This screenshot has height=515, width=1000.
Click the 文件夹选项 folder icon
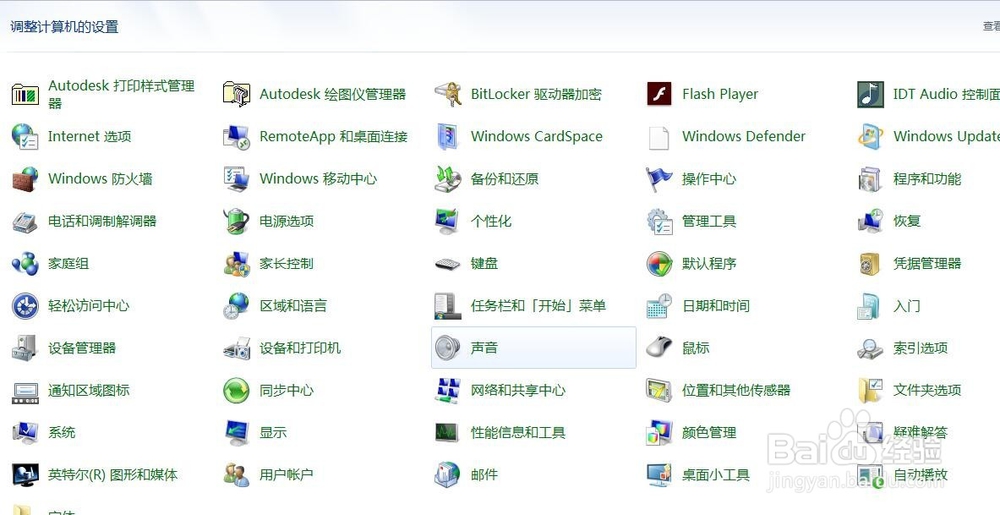[x=871, y=390]
